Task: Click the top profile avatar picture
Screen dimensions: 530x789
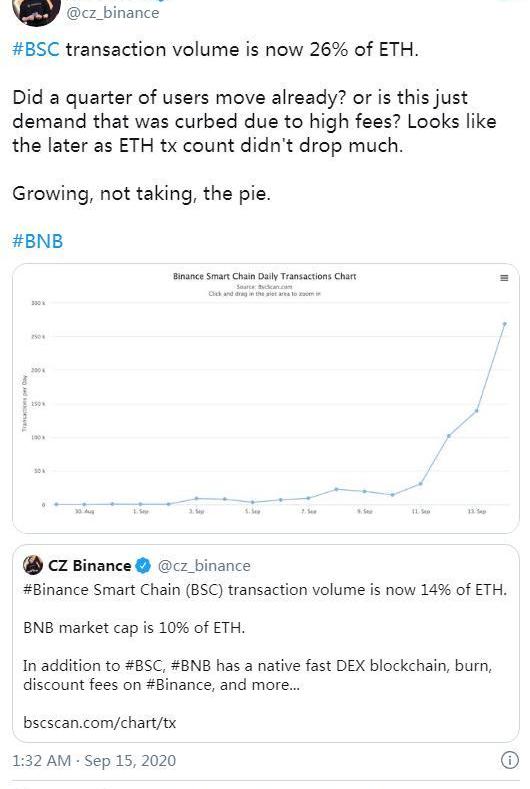Action: [x=36, y=11]
